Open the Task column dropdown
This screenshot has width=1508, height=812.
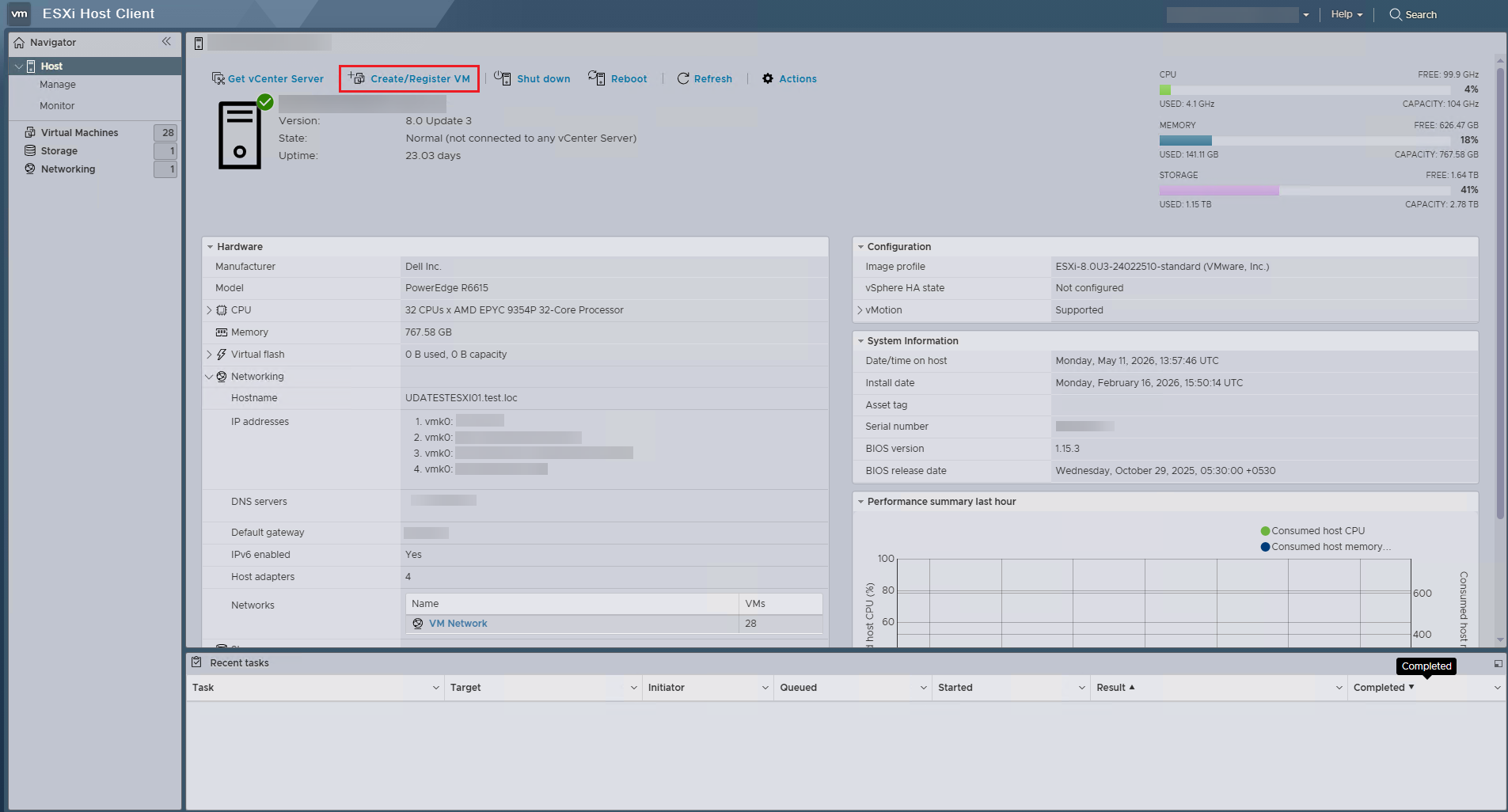click(x=435, y=688)
